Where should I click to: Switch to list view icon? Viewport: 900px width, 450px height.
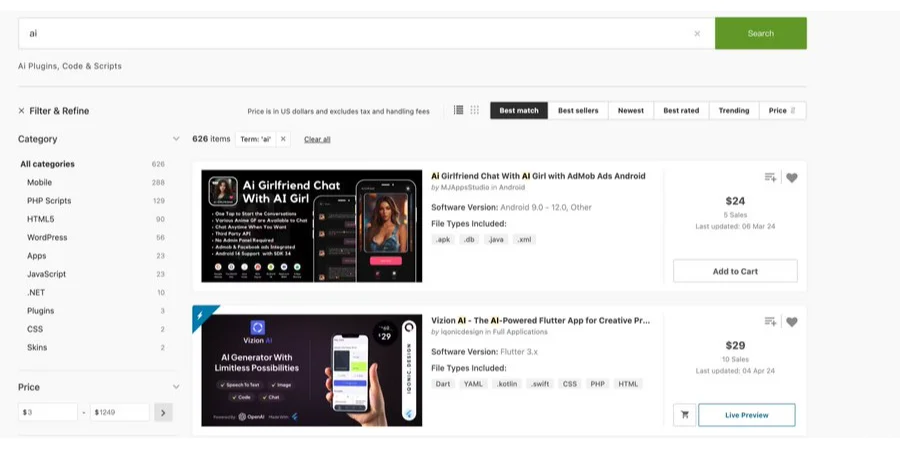pyautogui.click(x=458, y=110)
